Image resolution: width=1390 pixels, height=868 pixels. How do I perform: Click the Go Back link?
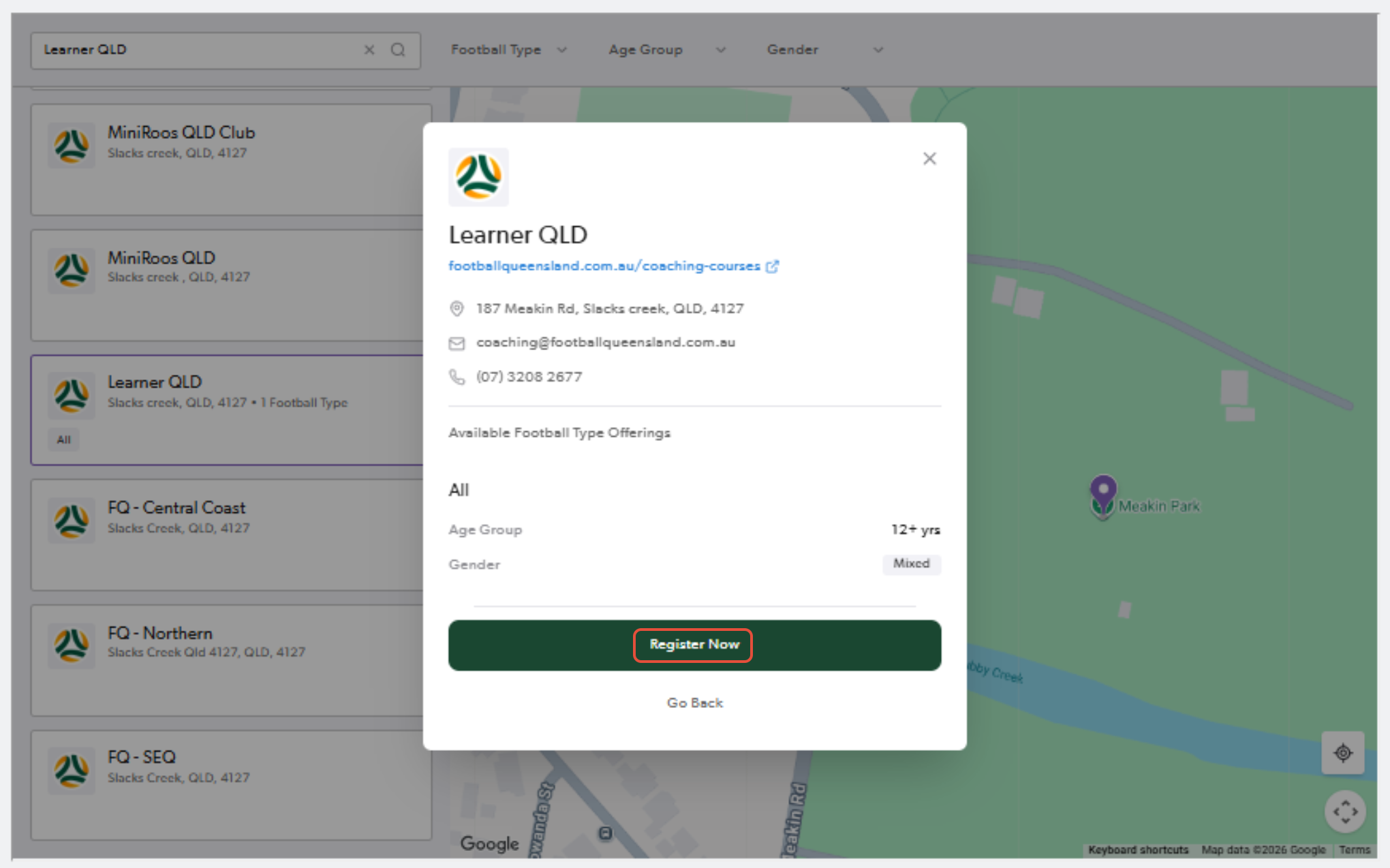tap(694, 702)
